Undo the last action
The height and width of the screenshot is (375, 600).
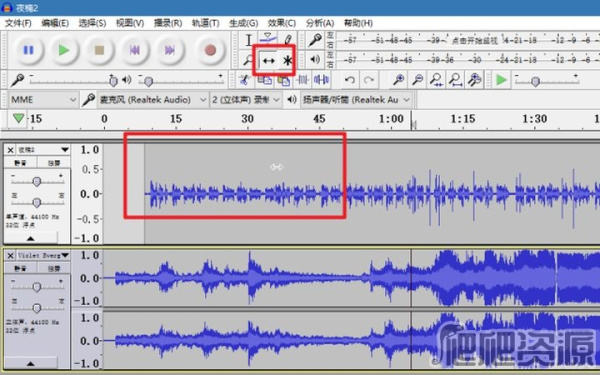pyautogui.click(x=349, y=80)
